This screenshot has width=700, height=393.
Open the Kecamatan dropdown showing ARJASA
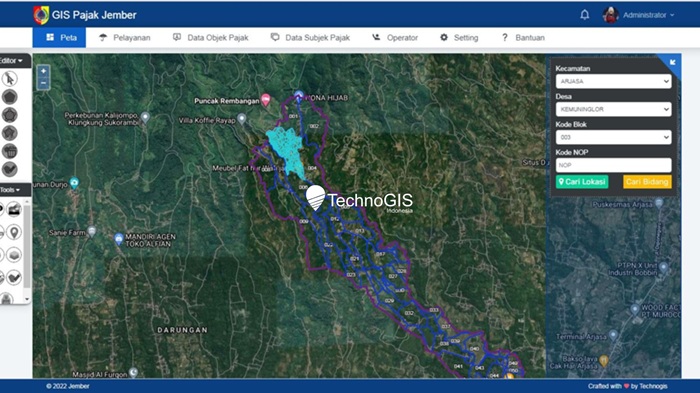(x=613, y=81)
